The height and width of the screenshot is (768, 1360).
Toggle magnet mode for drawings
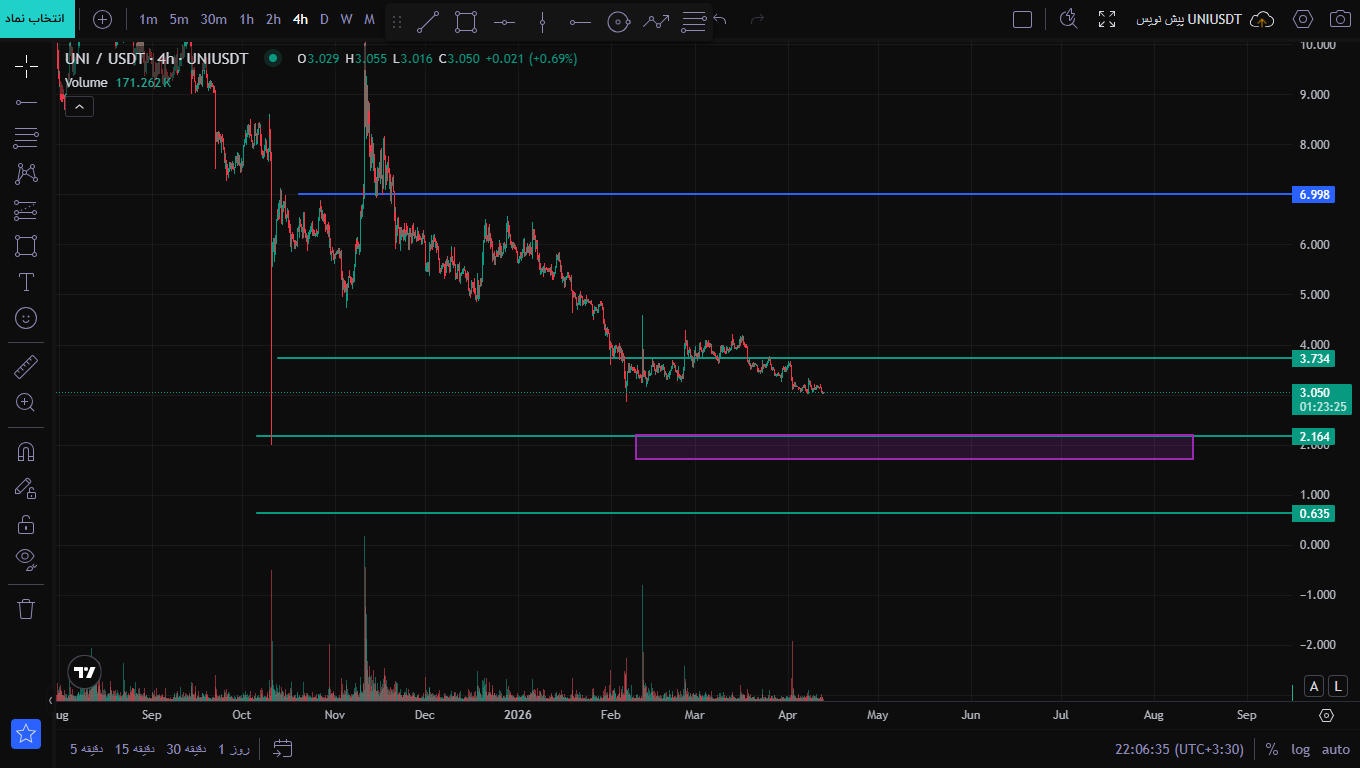point(26,452)
